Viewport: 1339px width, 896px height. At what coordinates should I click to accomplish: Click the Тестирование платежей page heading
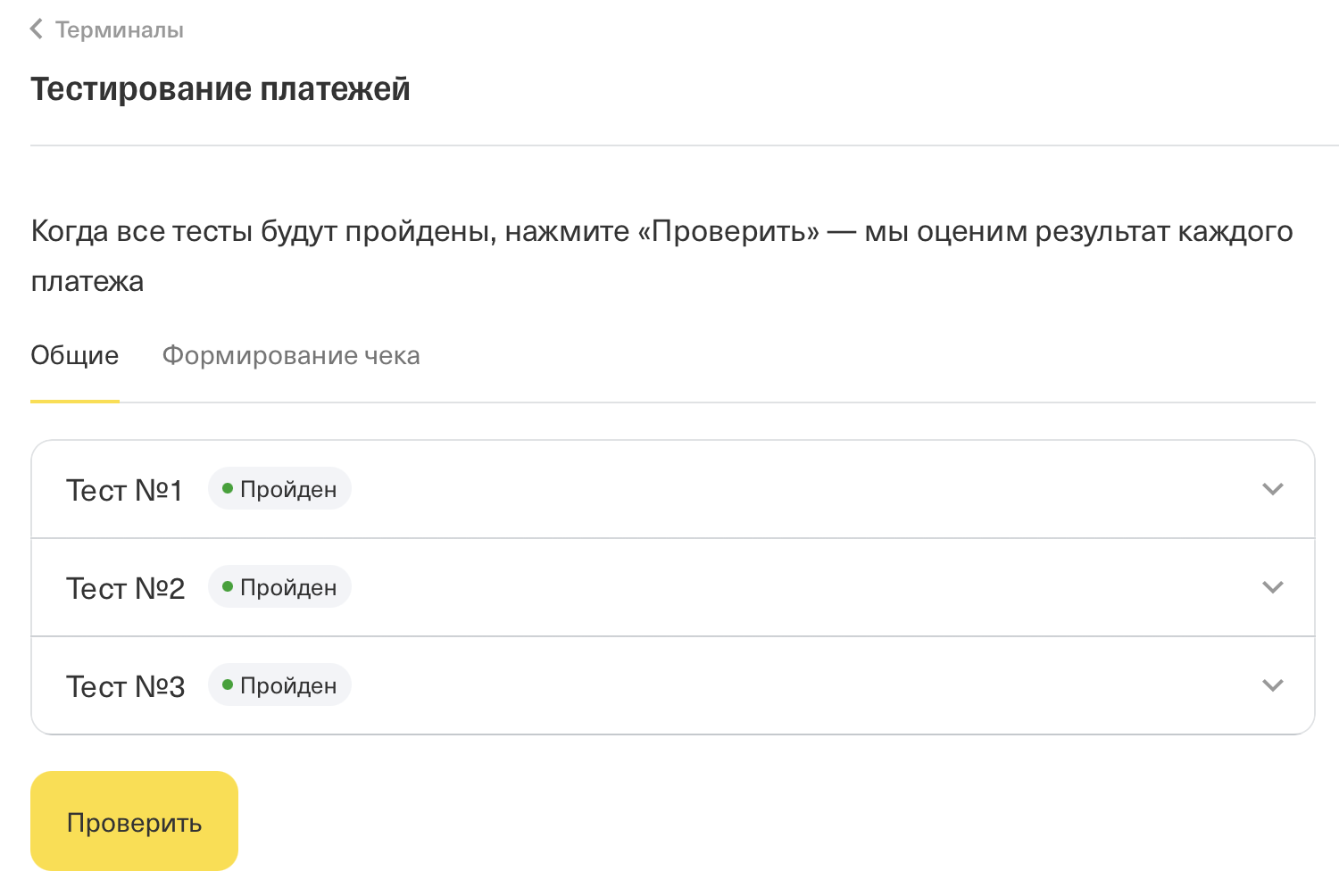pyautogui.click(x=220, y=87)
